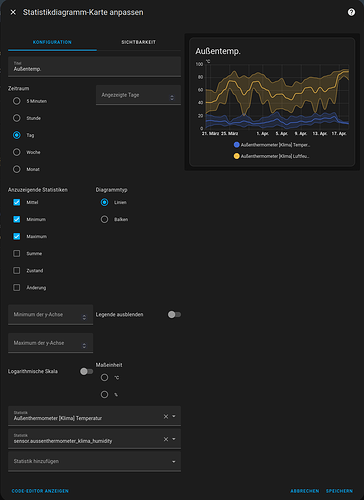Switch to the Sichtbarkeit tab
This screenshot has width=364, height=500.
click(x=139, y=42)
